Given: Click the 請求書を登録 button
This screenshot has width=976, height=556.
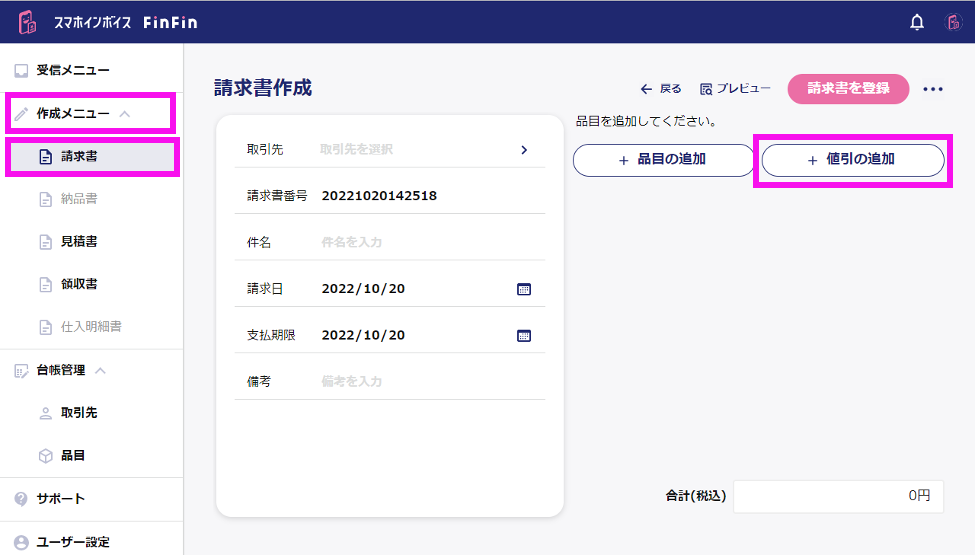Looking at the screenshot, I should click(x=848, y=88).
